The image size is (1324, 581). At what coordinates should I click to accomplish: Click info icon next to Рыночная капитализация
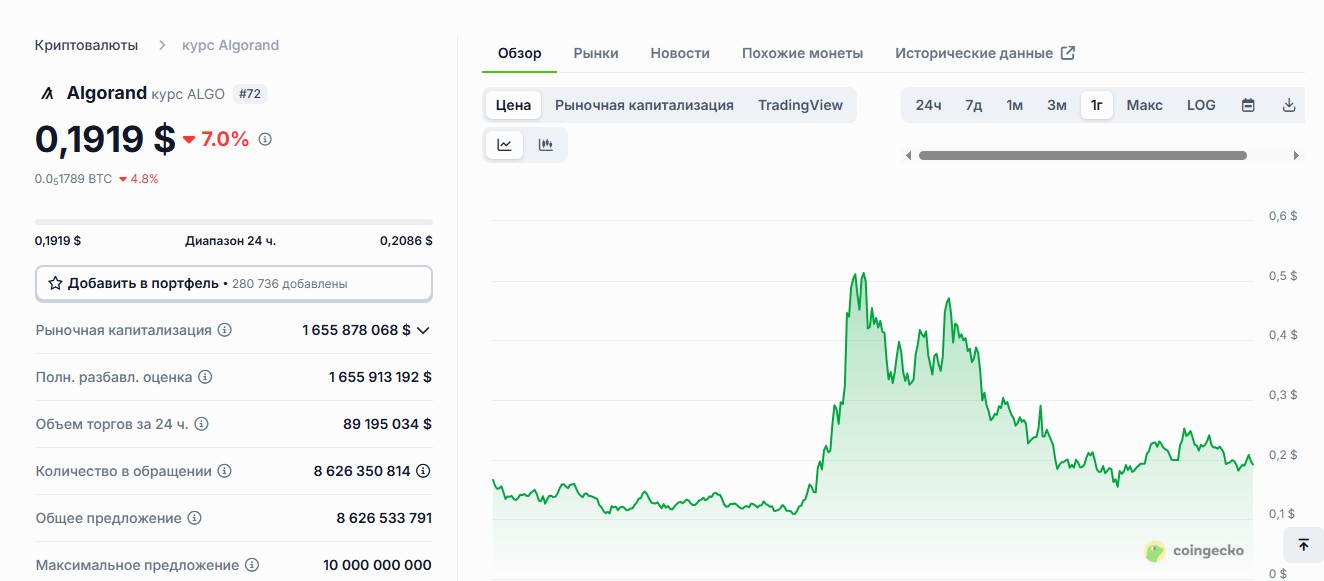click(225, 330)
